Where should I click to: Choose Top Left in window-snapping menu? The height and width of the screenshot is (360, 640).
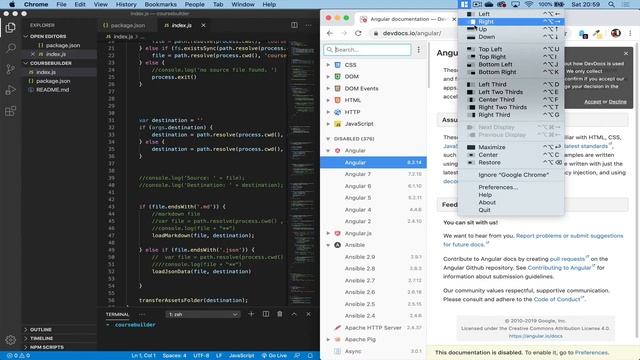(511, 49)
